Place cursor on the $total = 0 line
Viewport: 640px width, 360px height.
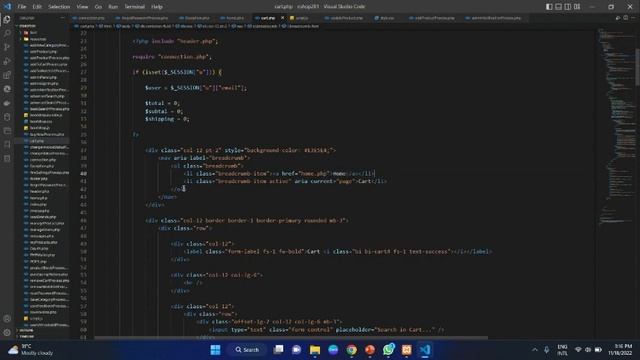pyautogui.click(x=162, y=103)
